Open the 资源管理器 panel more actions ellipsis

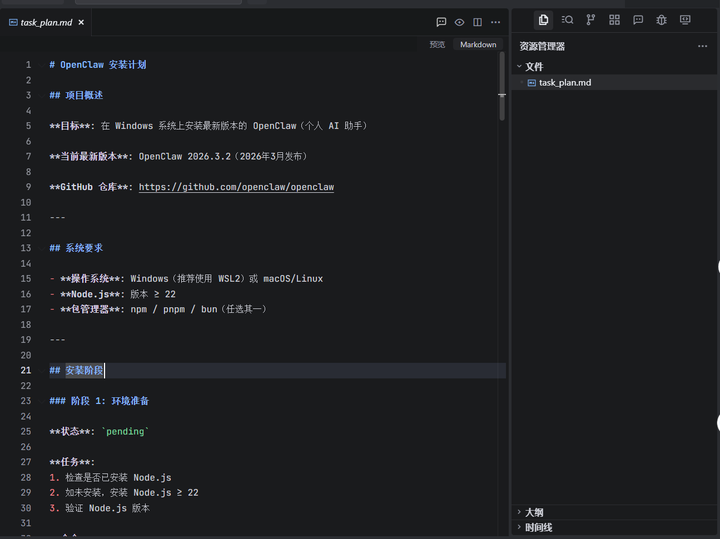pyautogui.click(x=703, y=46)
